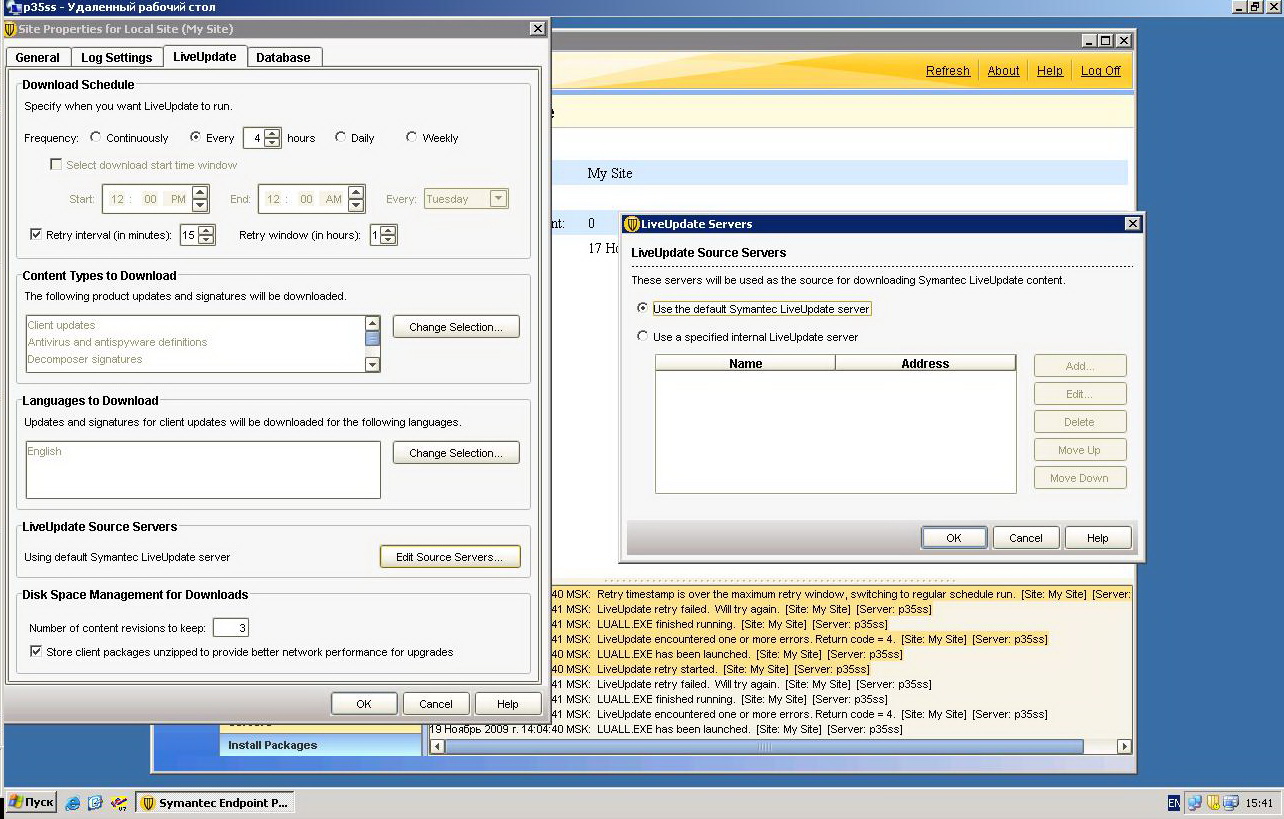The image size is (1284, 819).
Task: Select the Every N hours frequency option
Action: [196, 138]
